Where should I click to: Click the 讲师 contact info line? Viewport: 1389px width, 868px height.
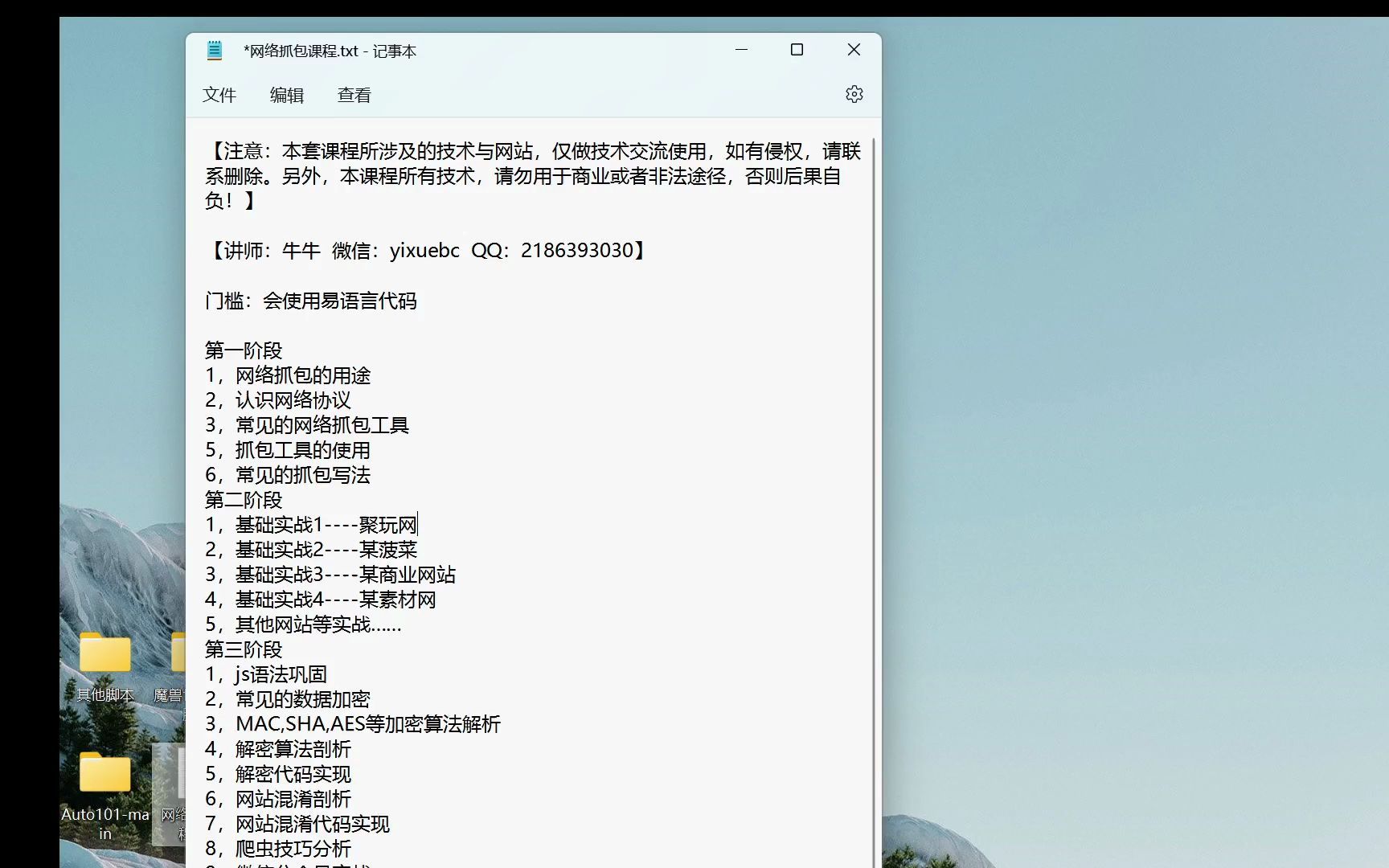tap(427, 251)
